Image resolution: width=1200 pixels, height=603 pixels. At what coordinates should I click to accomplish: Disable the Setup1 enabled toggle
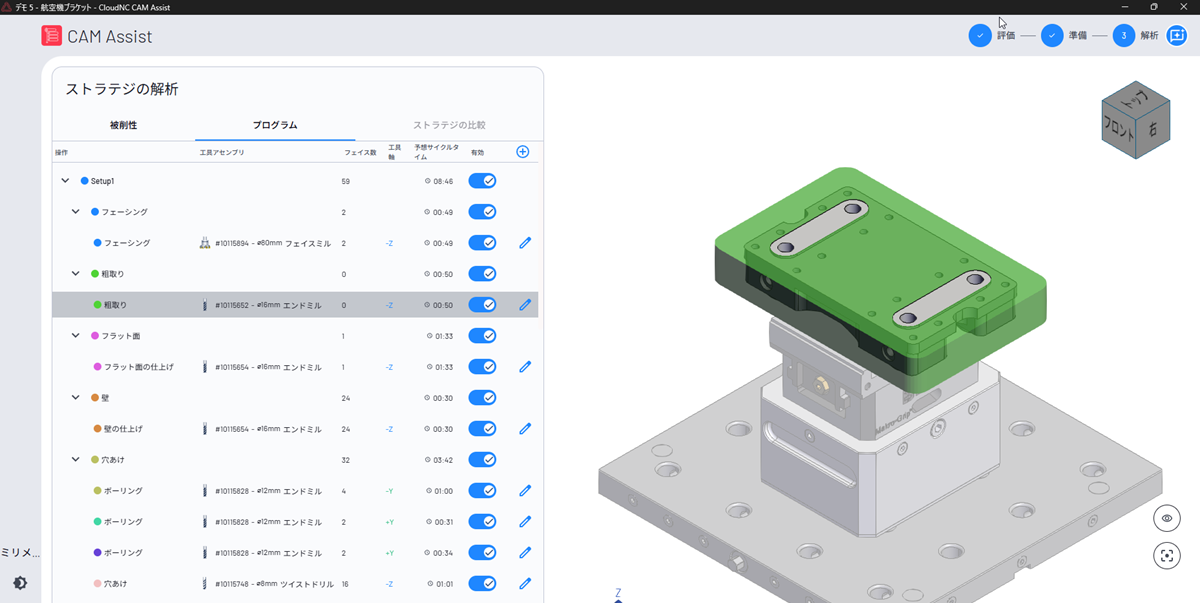click(482, 181)
